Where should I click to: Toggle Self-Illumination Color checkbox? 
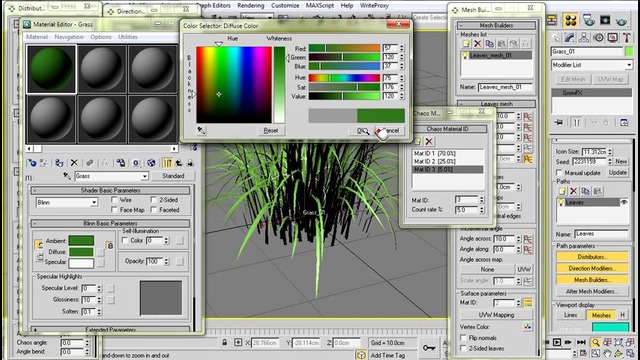pyautogui.click(x=125, y=240)
